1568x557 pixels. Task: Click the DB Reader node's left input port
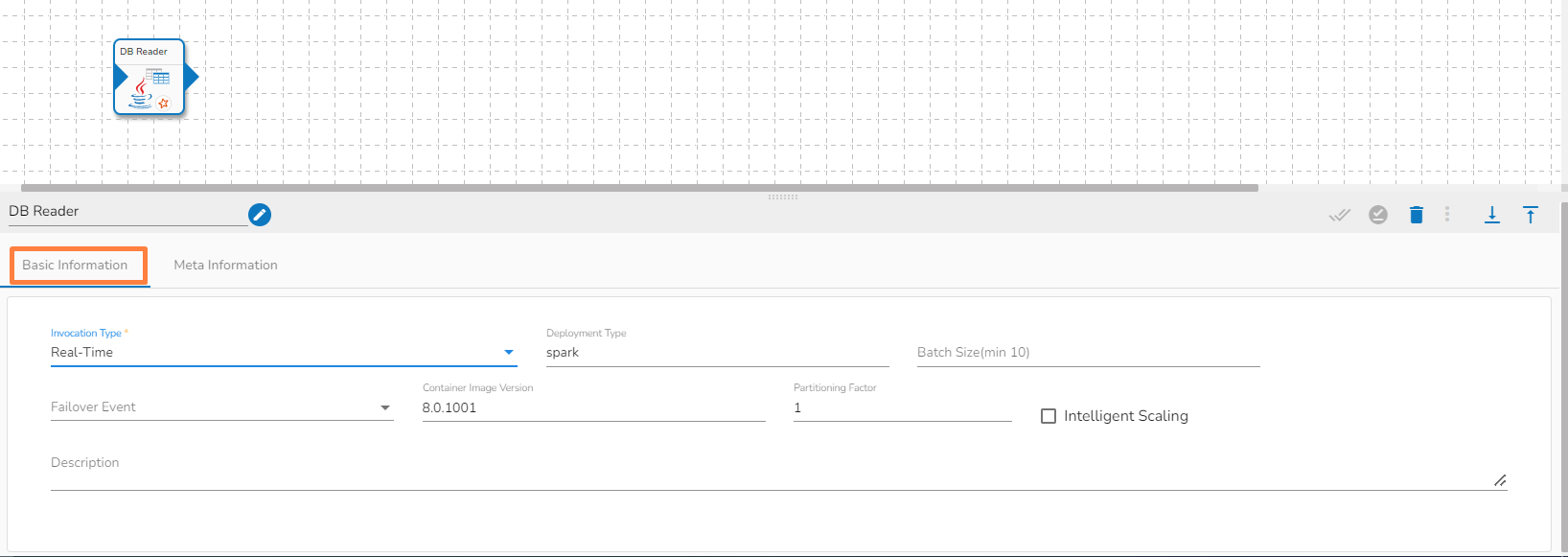point(120,77)
